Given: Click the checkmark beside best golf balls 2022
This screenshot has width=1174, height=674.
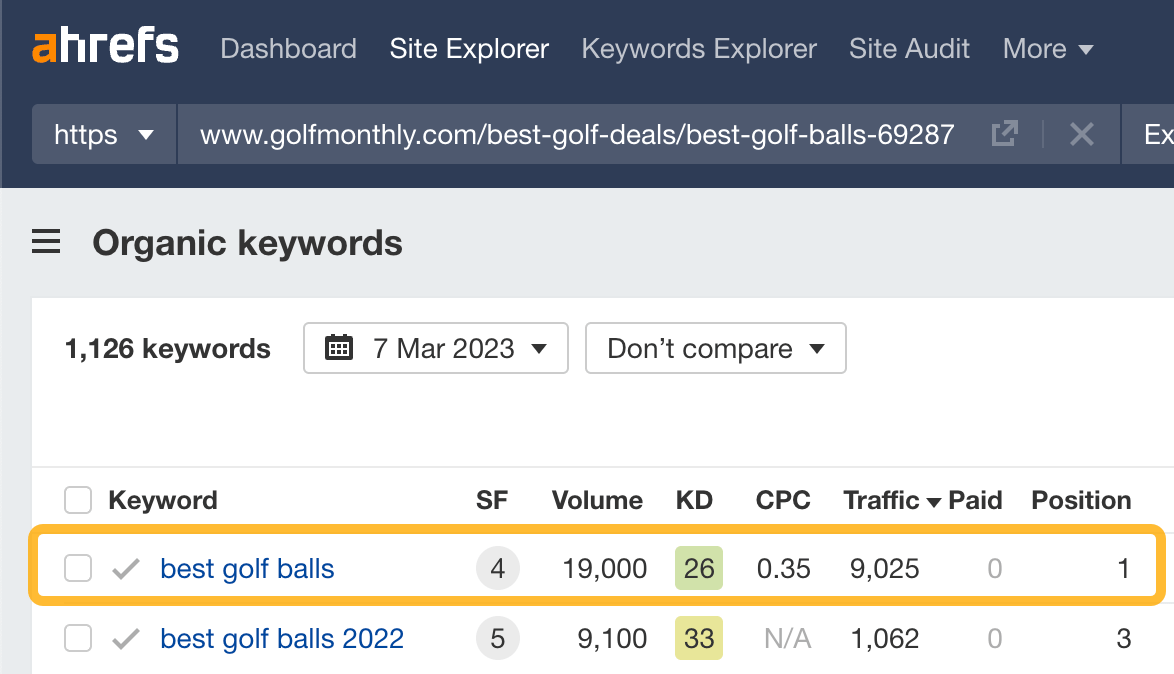Looking at the screenshot, I should pyautogui.click(x=126, y=638).
